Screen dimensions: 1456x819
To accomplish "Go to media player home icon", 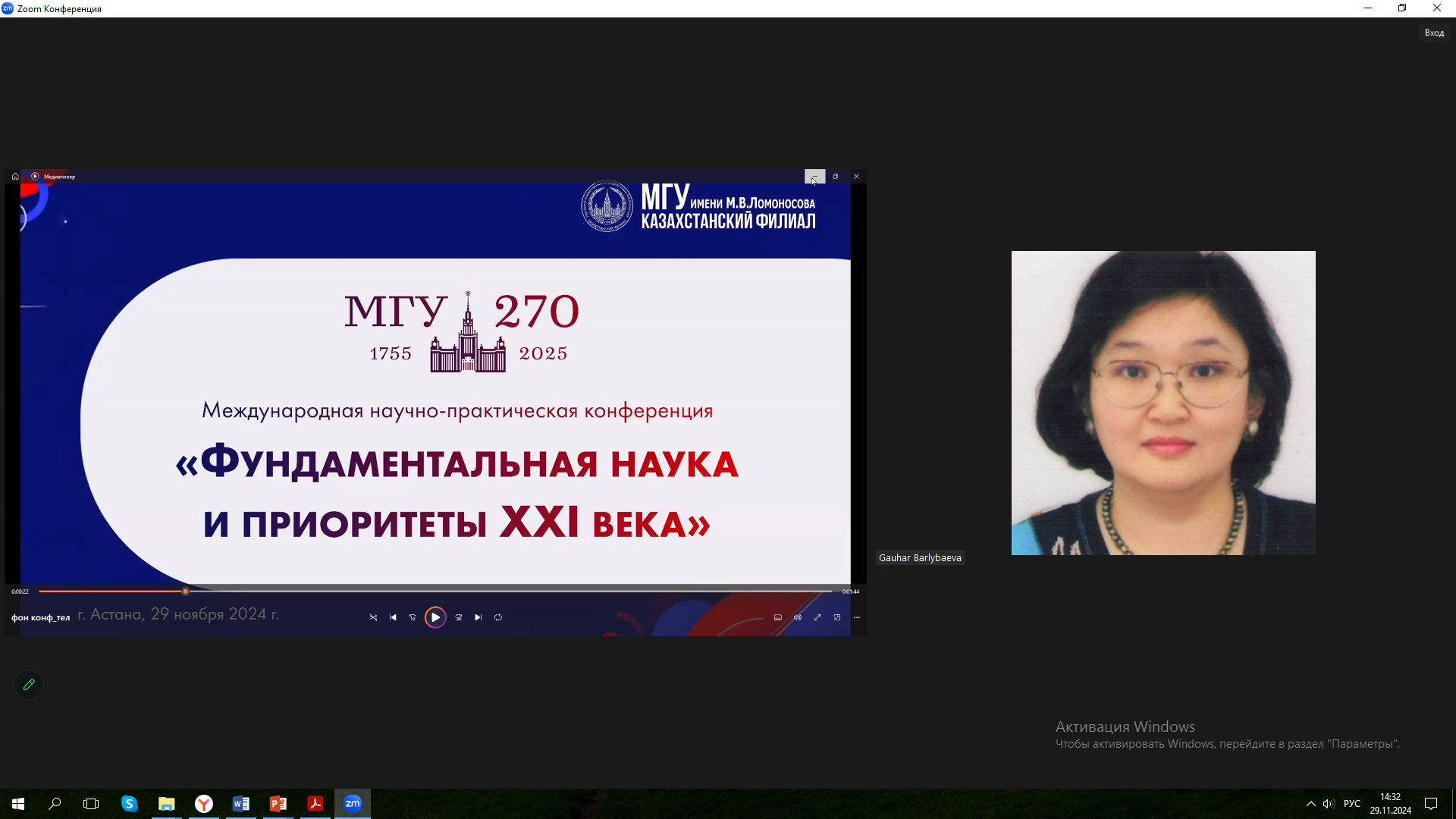I will coord(15,177).
